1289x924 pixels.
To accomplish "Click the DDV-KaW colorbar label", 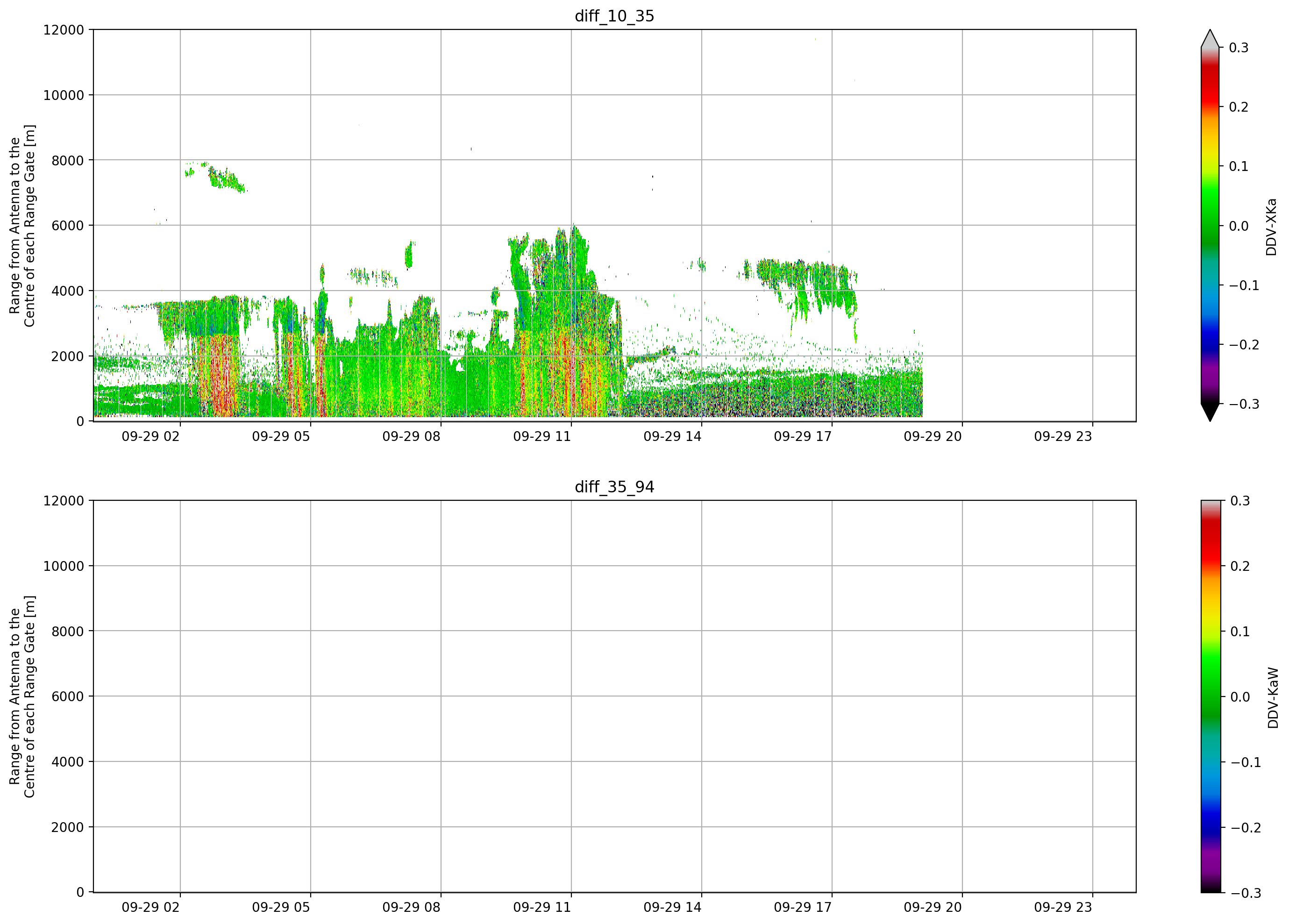I will click(x=1273, y=698).
